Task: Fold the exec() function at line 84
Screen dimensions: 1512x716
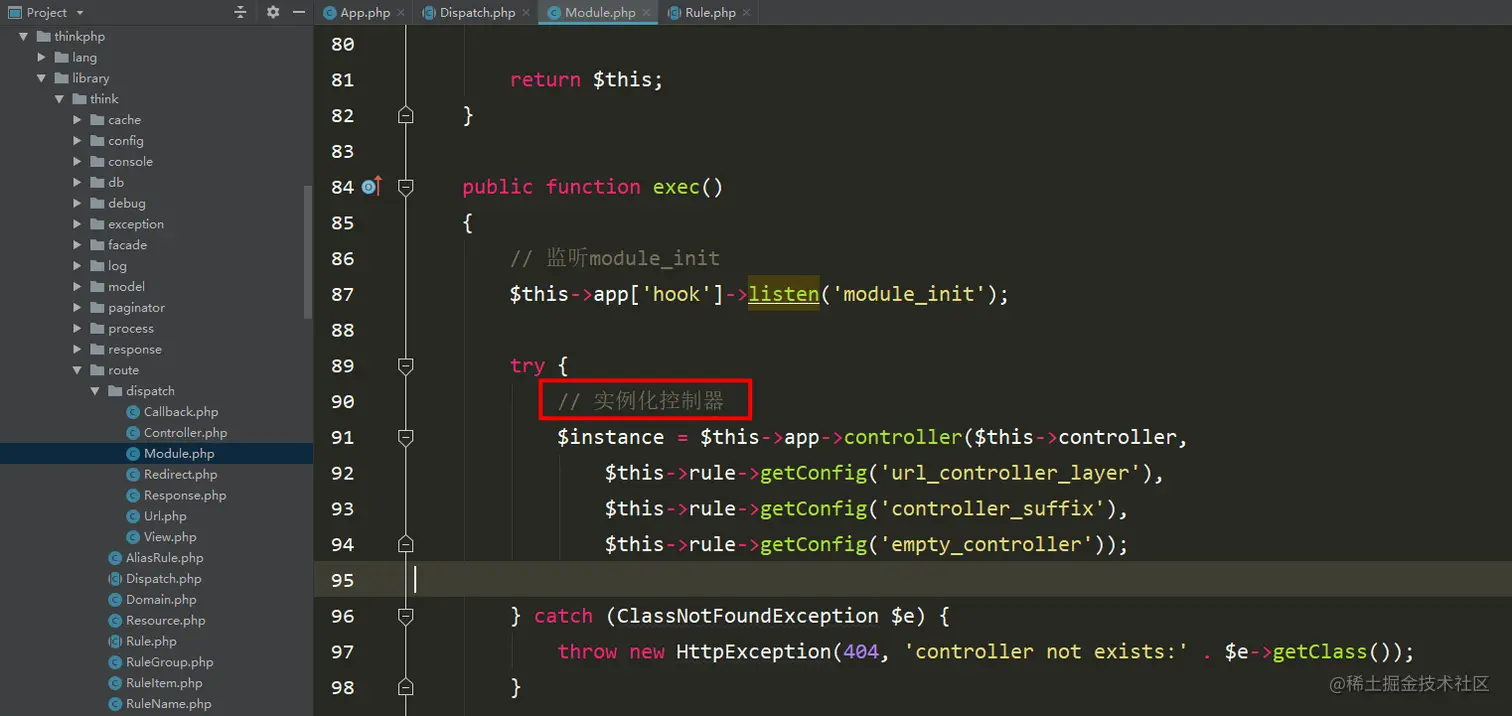Action: tap(405, 186)
